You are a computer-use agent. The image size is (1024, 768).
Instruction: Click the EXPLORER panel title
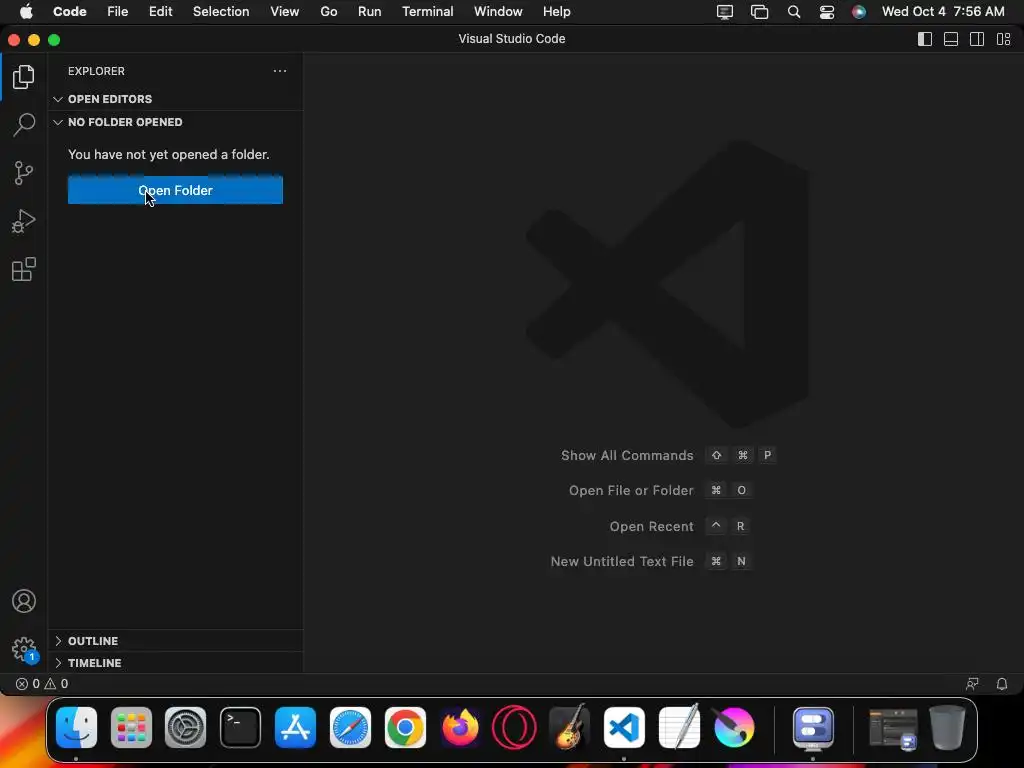pyautogui.click(x=96, y=71)
